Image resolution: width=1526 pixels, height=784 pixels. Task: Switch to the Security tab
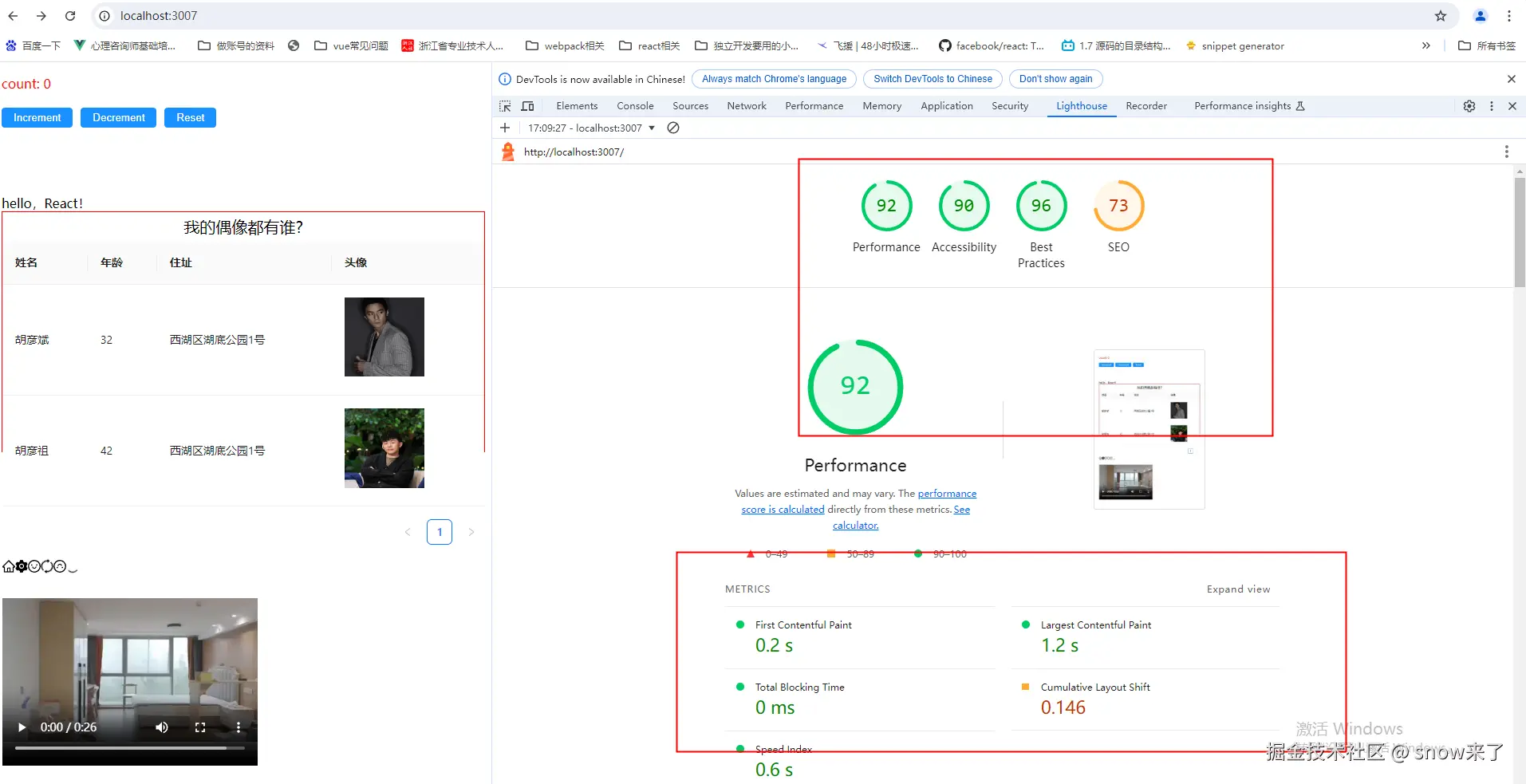click(x=1010, y=106)
